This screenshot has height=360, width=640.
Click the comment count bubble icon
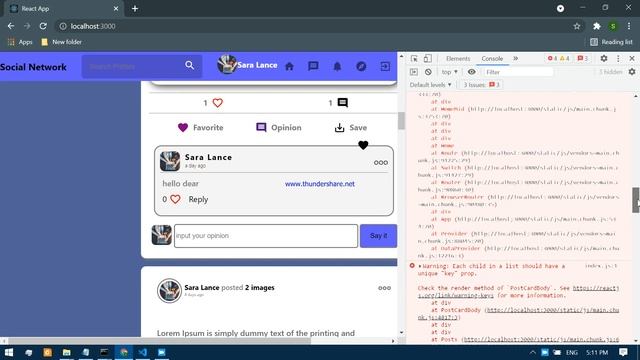pyautogui.click(x=343, y=103)
